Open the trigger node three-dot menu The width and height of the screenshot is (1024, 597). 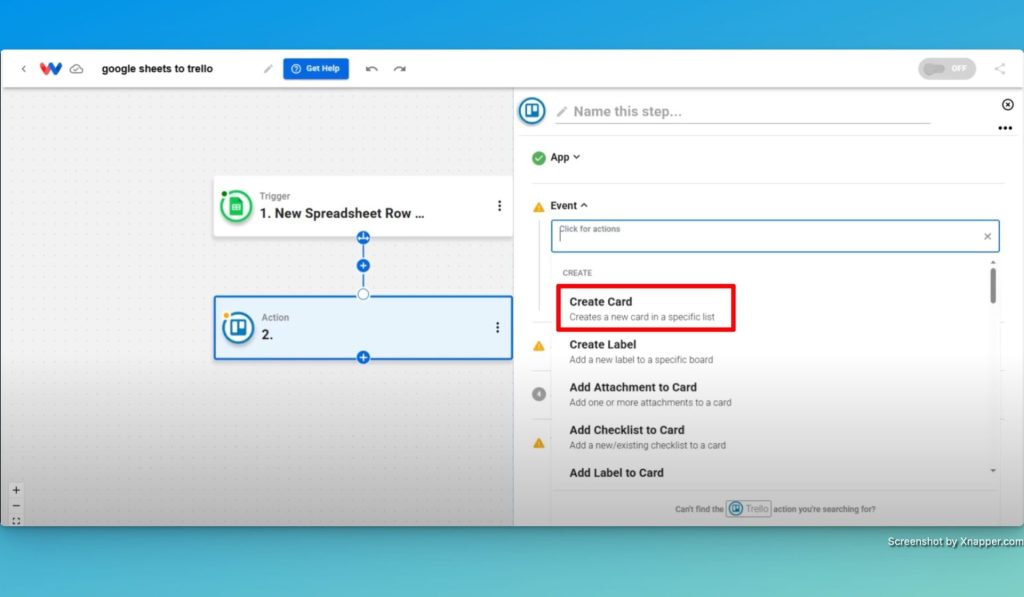click(500, 206)
